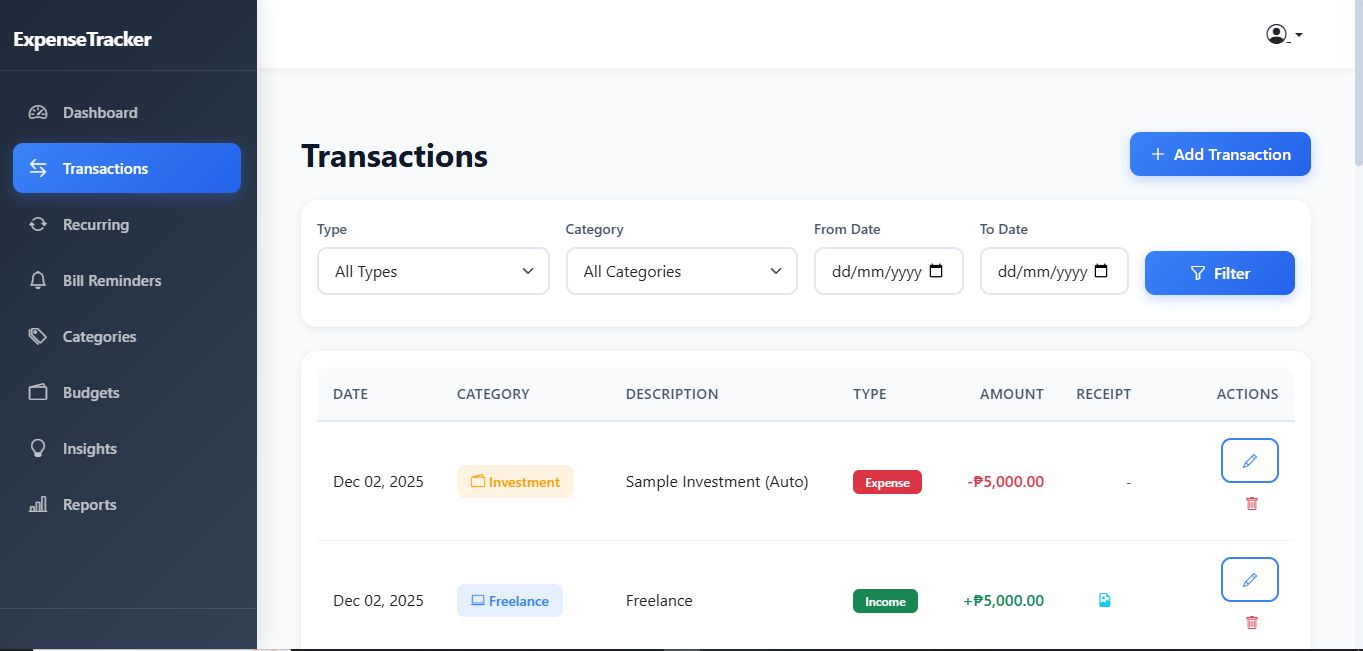Click the ExpenseTracker logo link
Screen dimensions: 1363x651
82,40
